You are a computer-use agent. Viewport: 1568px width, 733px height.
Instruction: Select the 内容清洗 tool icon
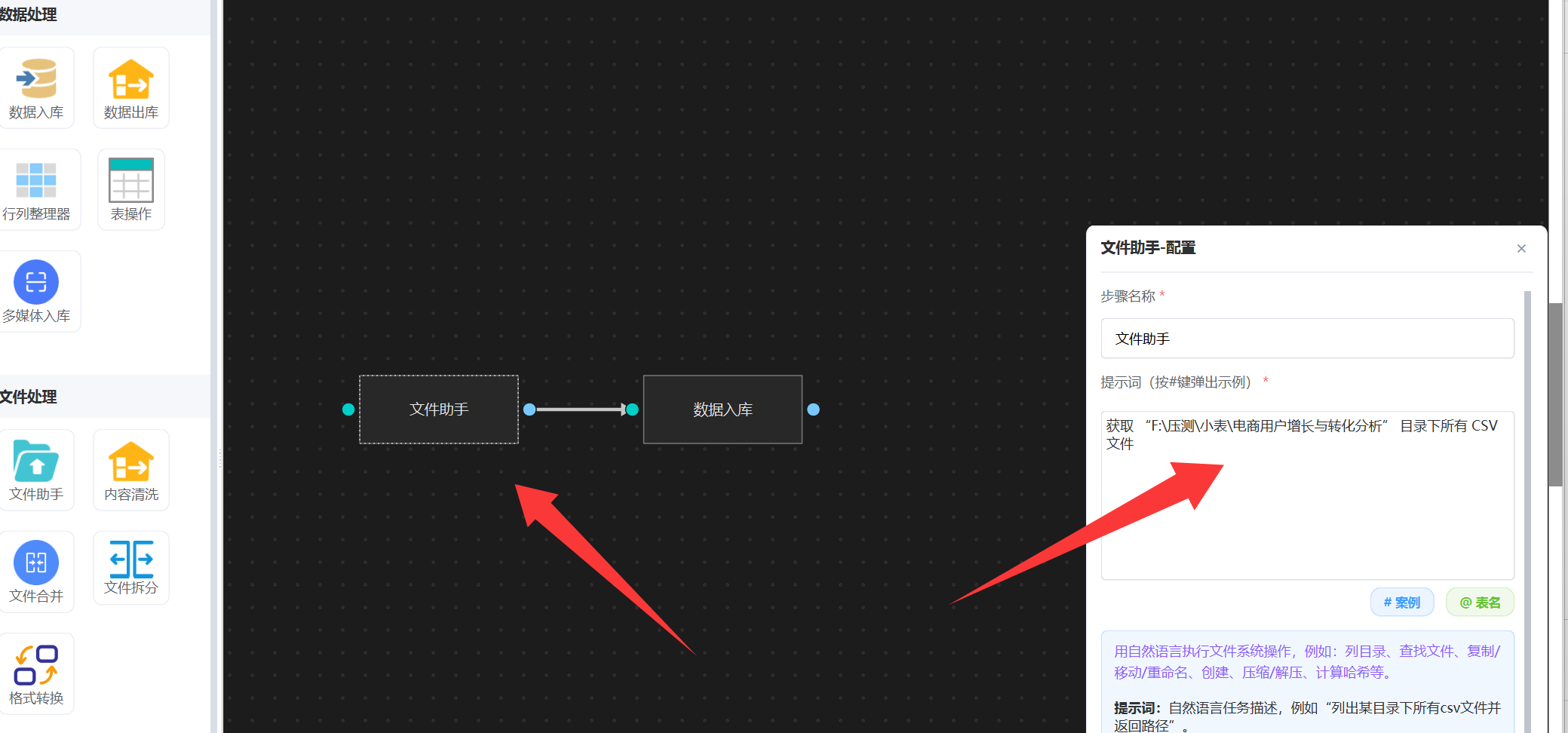130,462
